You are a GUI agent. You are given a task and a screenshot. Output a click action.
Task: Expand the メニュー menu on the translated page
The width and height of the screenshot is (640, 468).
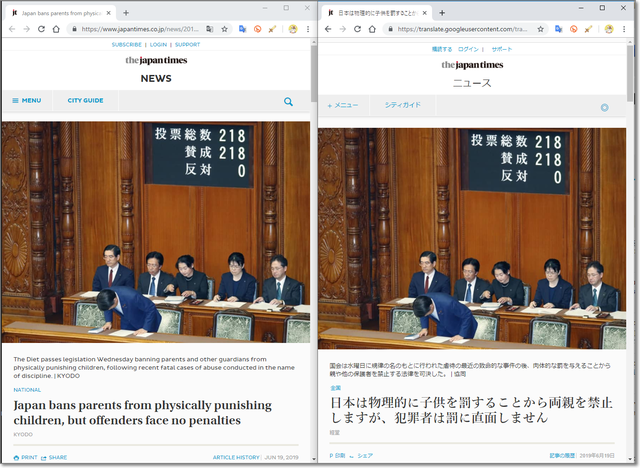pos(343,105)
